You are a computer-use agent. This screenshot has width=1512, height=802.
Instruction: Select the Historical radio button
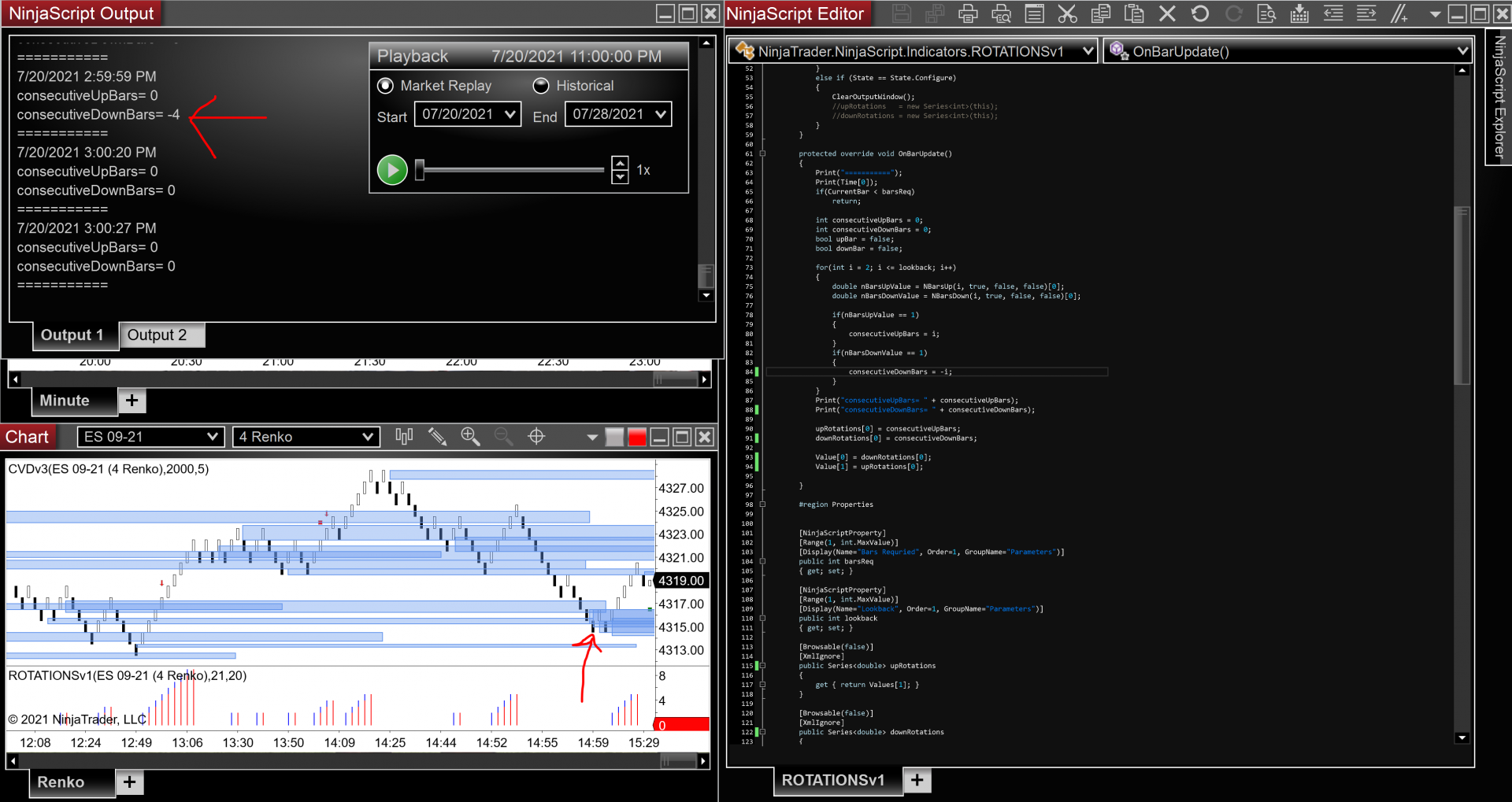click(x=541, y=85)
